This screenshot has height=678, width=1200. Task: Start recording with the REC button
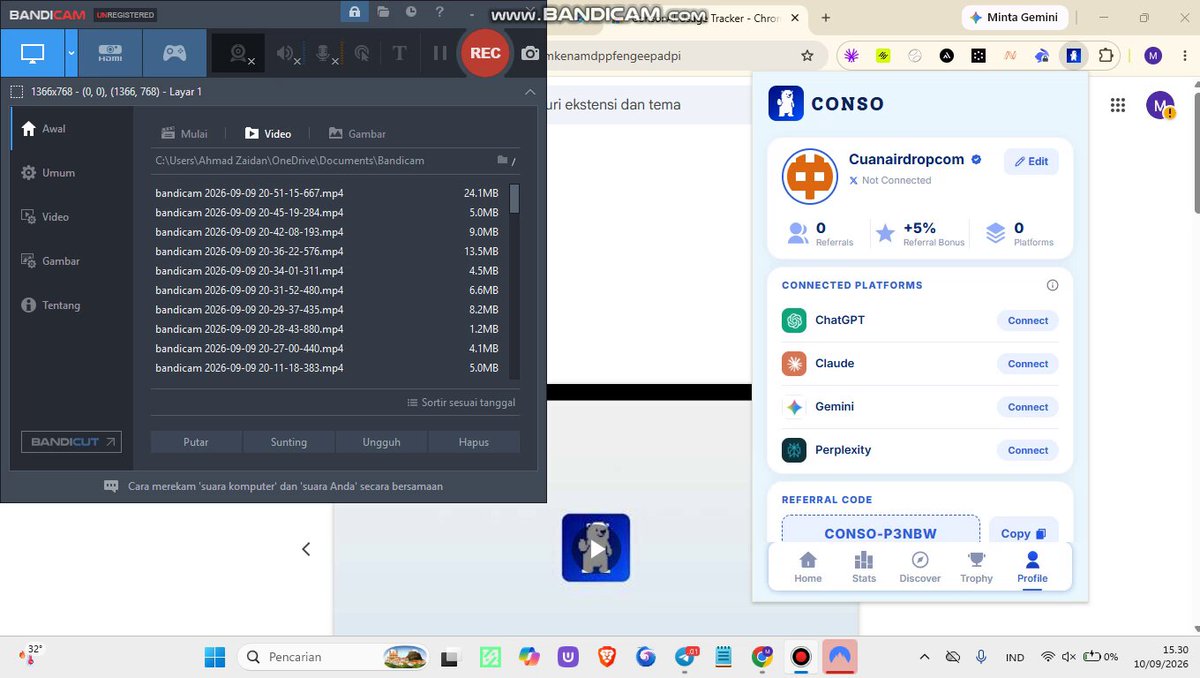[x=485, y=53]
